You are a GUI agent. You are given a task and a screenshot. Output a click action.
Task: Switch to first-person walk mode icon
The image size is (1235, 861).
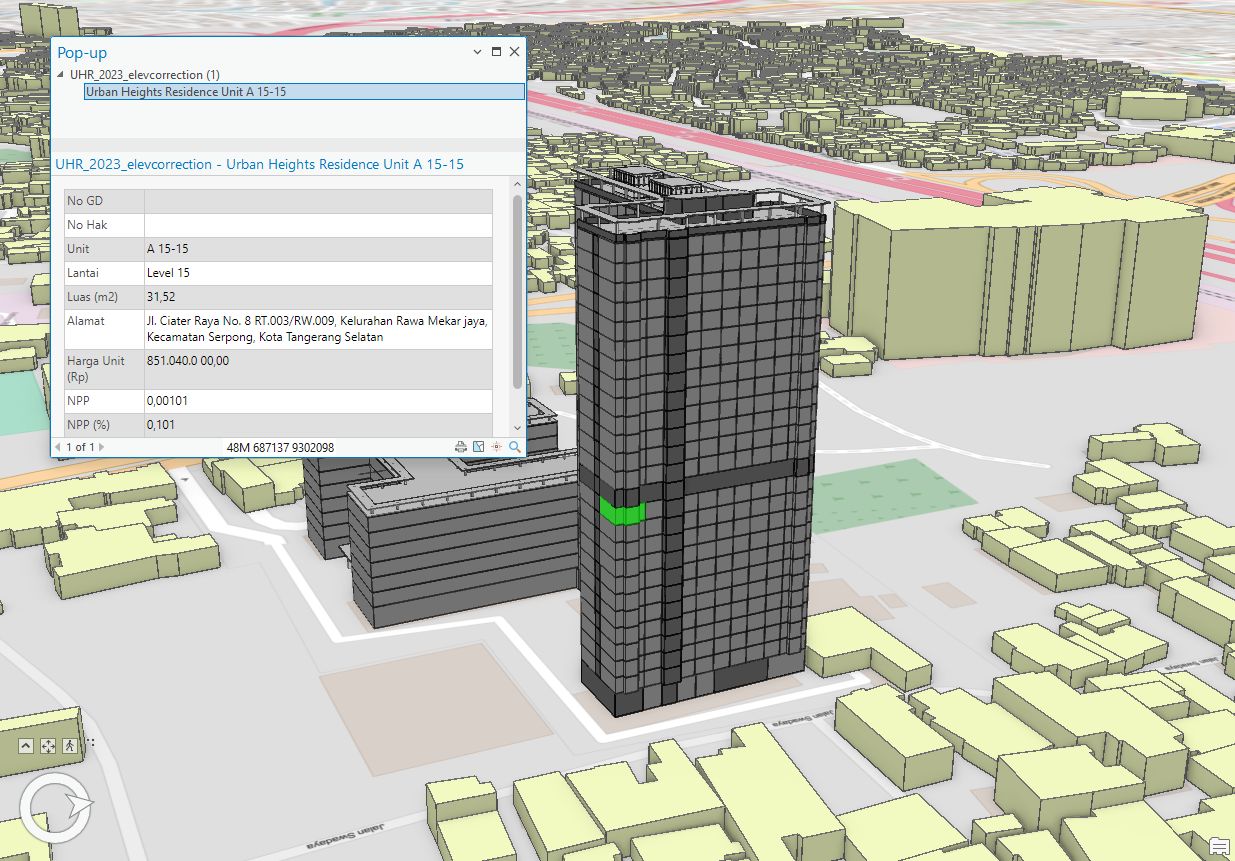69,746
